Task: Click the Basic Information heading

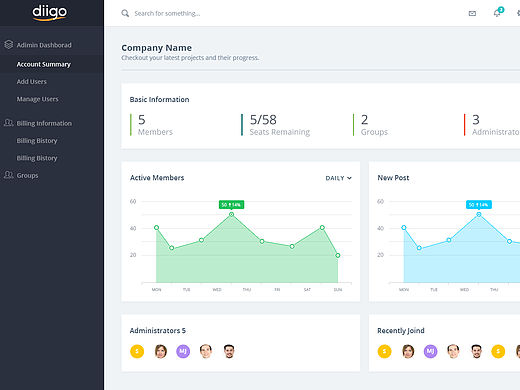Action: click(159, 99)
